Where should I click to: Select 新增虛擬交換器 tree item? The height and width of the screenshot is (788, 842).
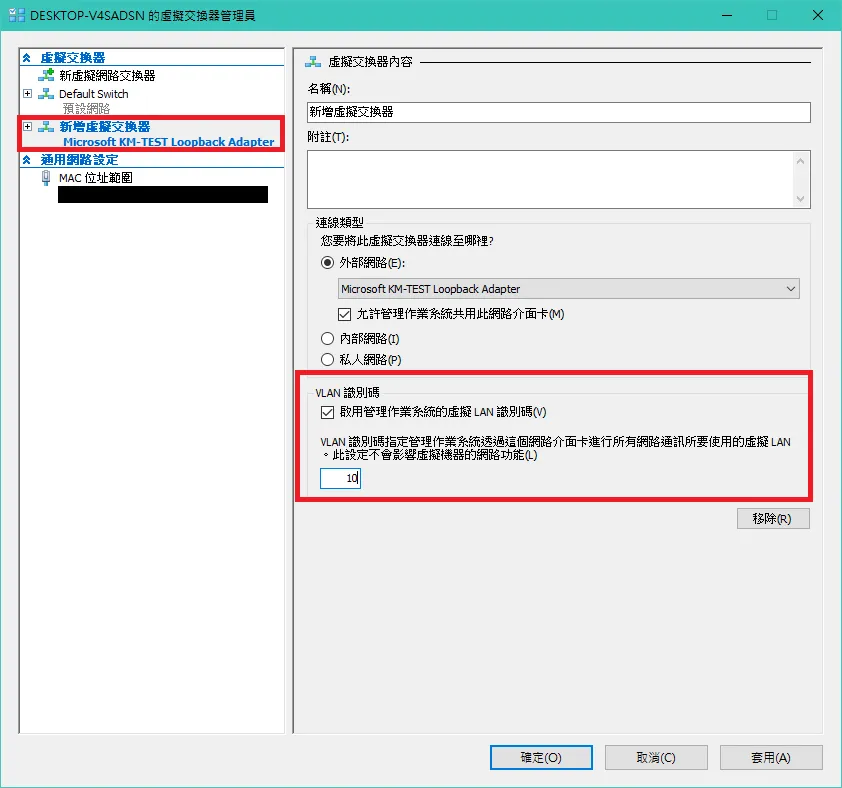point(105,127)
